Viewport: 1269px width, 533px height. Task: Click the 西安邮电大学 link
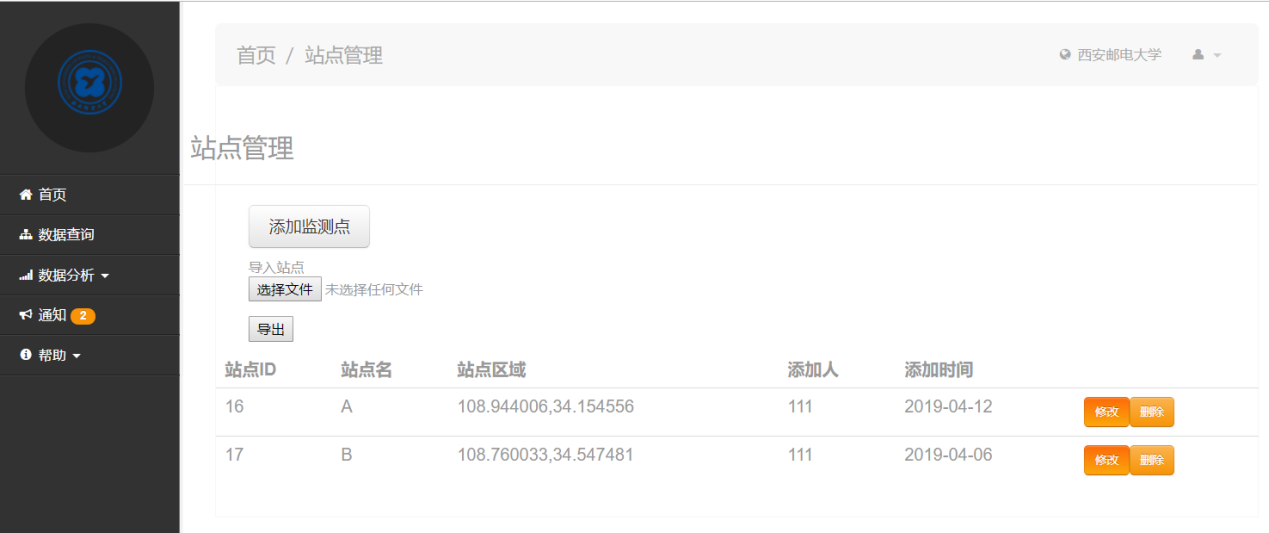pyautogui.click(x=1119, y=55)
